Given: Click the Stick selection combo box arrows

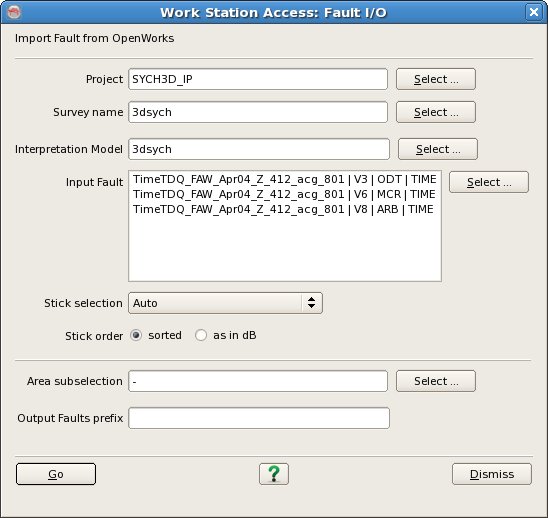Looking at the screenshot, I should pyautogui.click(x=311, y=303).
